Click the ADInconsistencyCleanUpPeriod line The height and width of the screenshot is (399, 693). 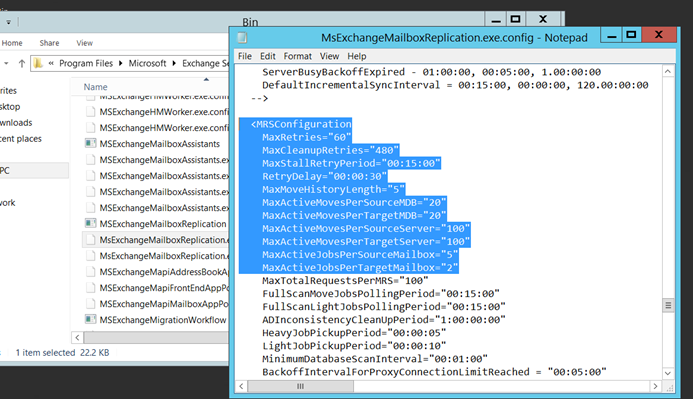(384, 319)
